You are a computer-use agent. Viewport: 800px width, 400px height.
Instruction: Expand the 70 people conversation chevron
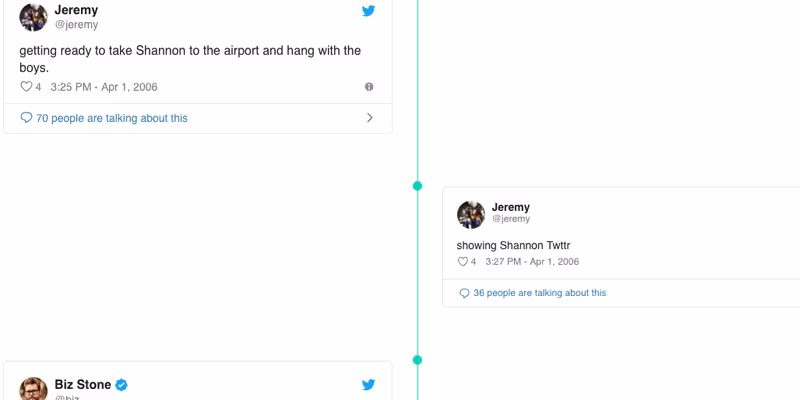(x=369, y=118)
